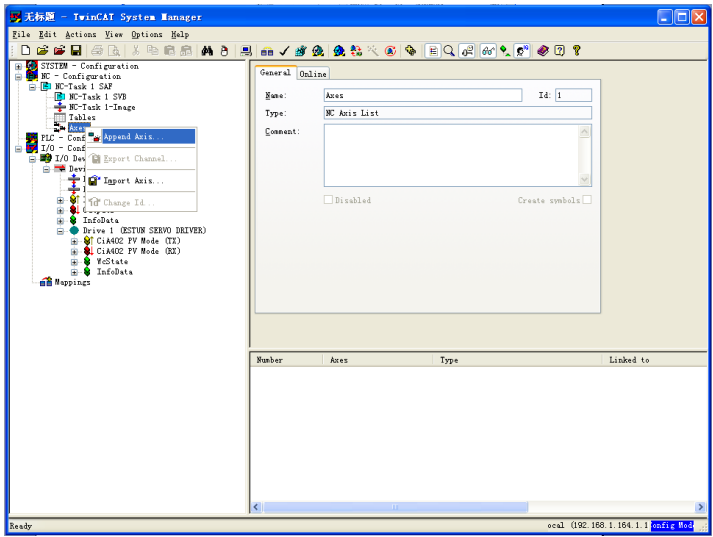
Task: Open the purple book help library icon
Action: pos(543,51)
